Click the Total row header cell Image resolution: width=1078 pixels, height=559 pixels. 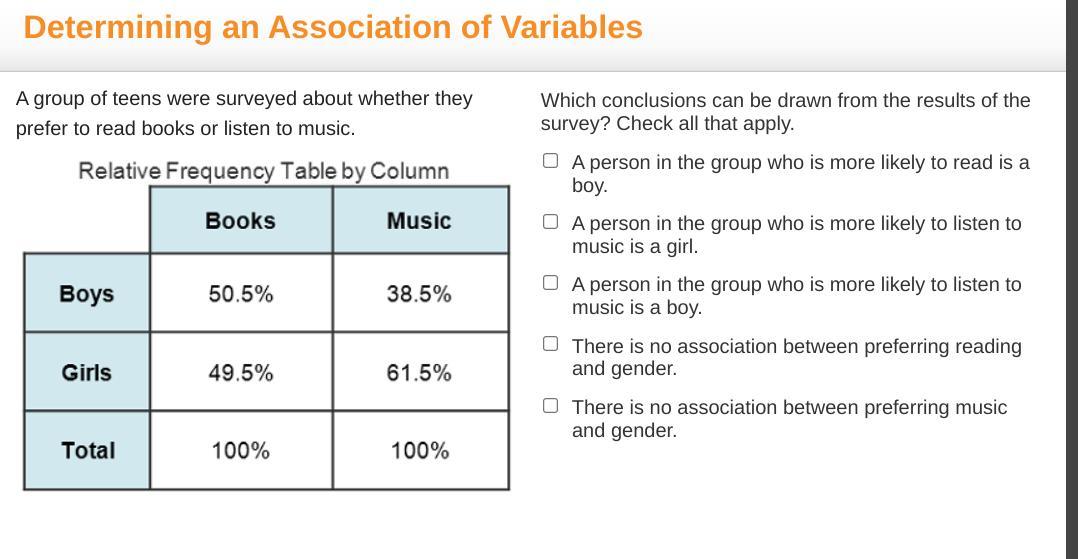(x=87, y=450)
